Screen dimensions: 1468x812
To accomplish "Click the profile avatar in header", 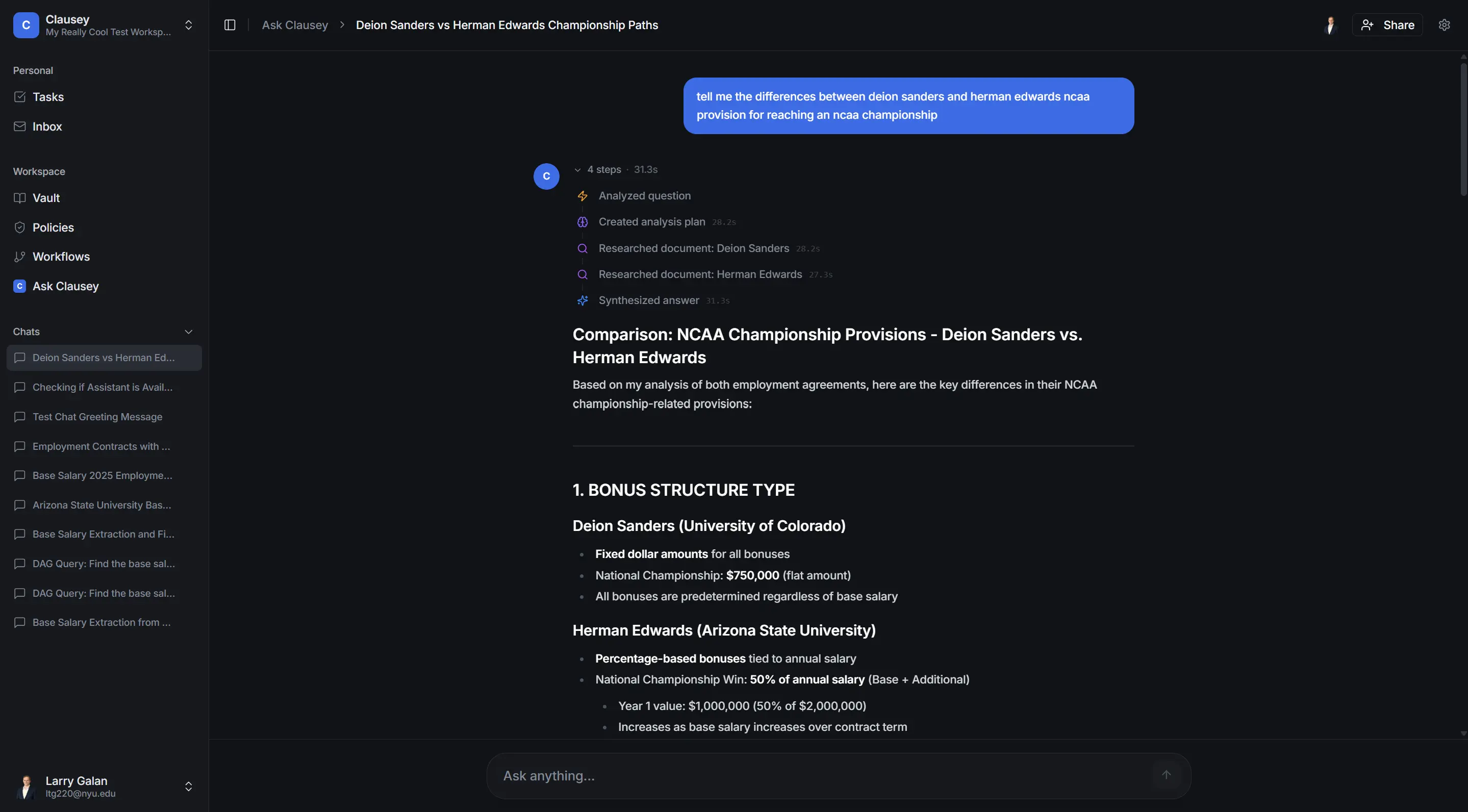I will point(1330,25).
